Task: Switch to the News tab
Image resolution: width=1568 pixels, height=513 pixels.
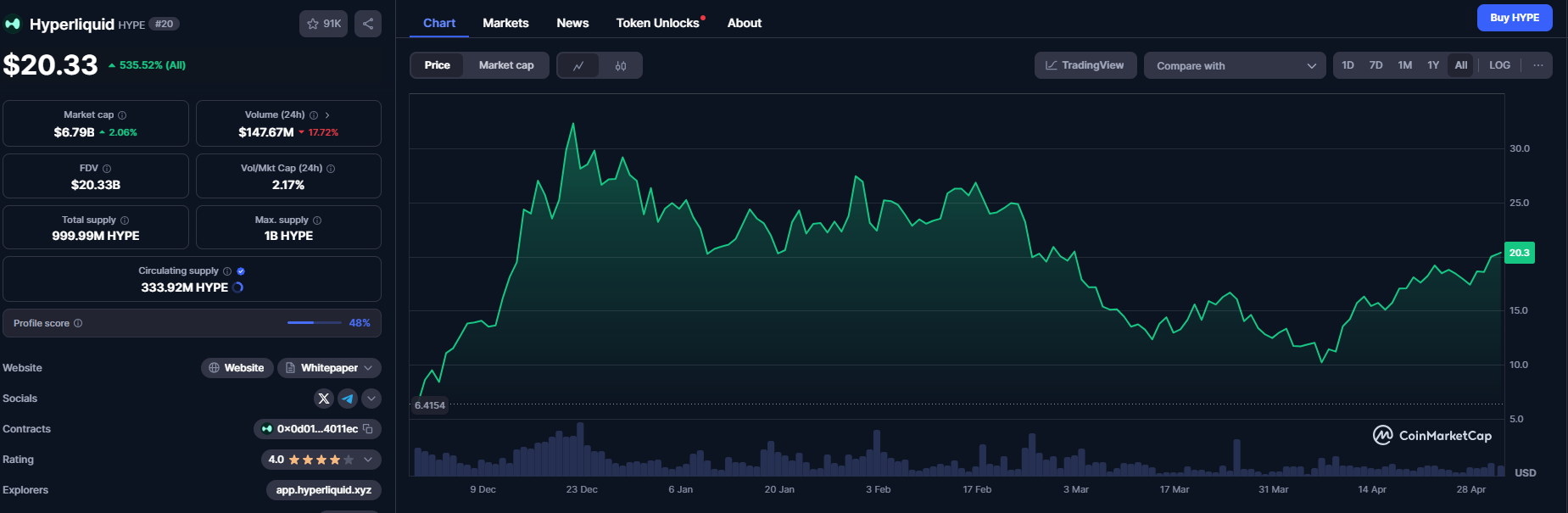Action: tap(572, 23)
